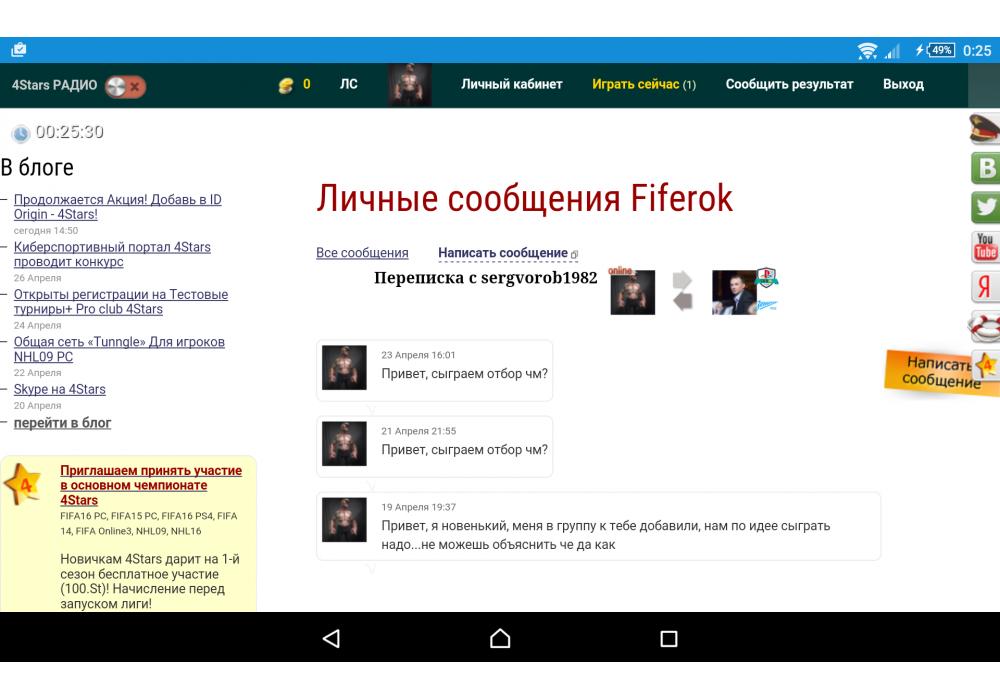Viewport: 1000px width, 700px height.
Task: Click the lifebuoy help icon
Action: [x=986, y=326]
